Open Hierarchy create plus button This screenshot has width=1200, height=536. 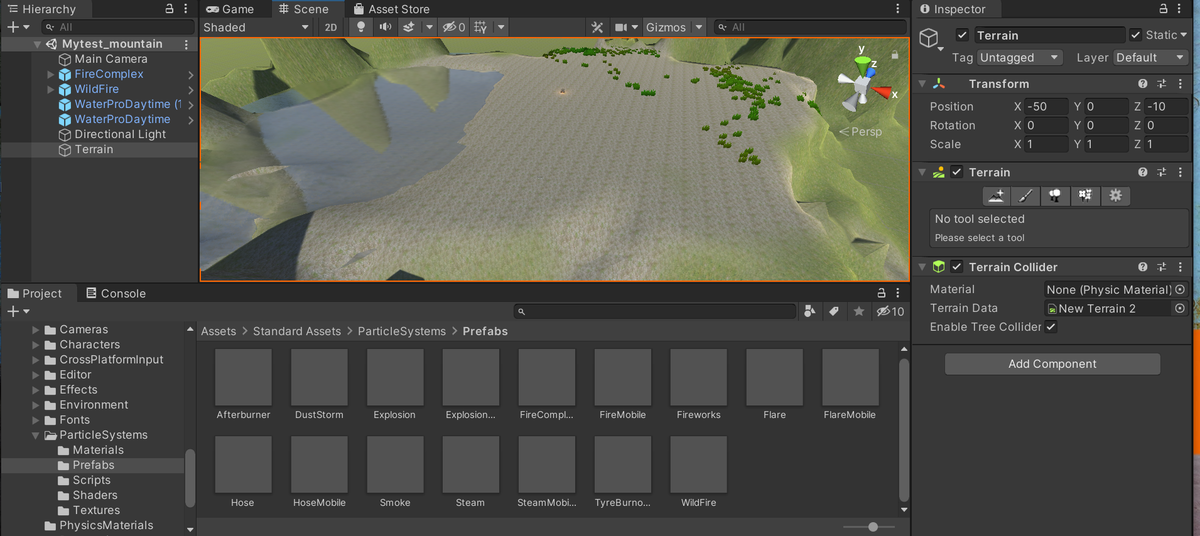tap(18, 27)
